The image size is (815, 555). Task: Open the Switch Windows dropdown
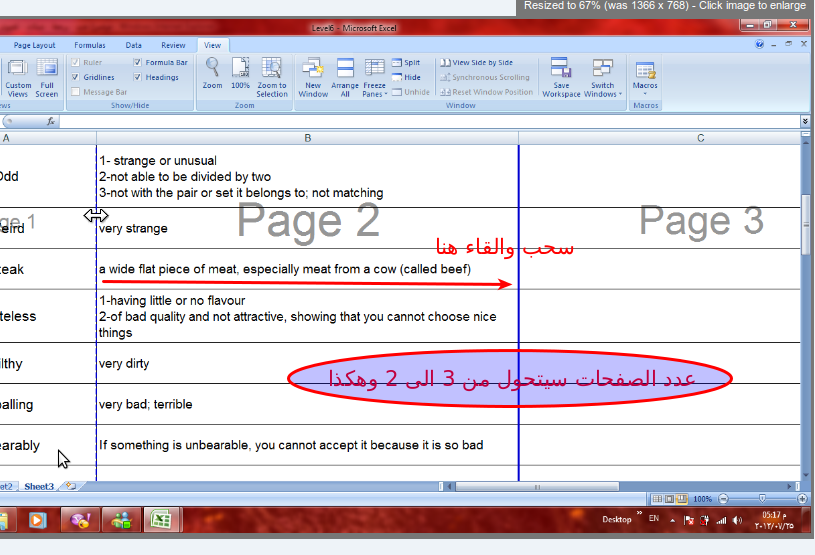[x=602, y=77]
